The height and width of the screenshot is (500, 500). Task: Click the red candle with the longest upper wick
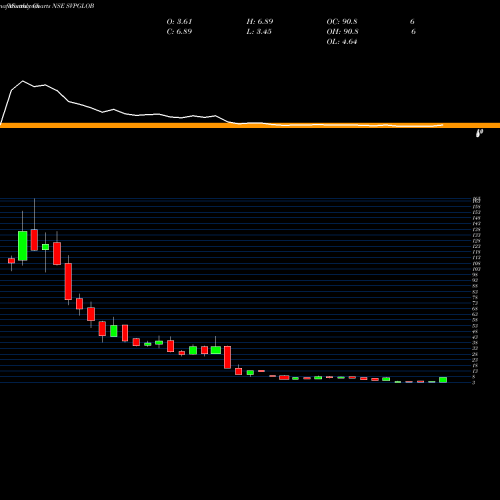[34, 240]
